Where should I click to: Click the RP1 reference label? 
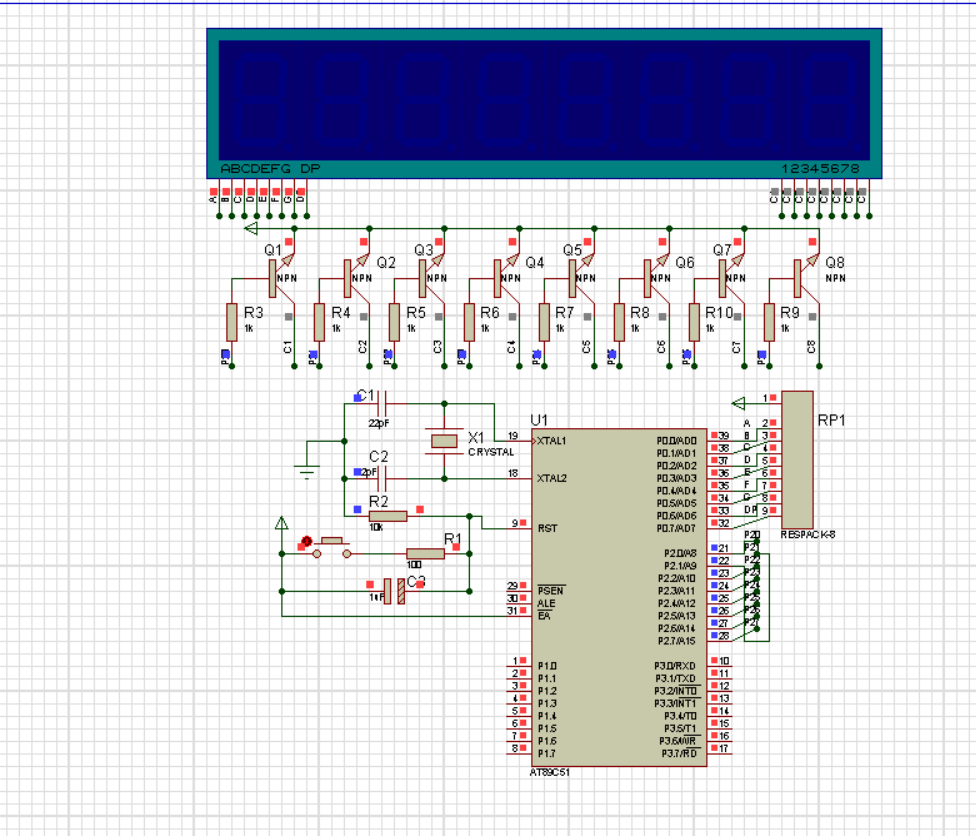(831, 420)
